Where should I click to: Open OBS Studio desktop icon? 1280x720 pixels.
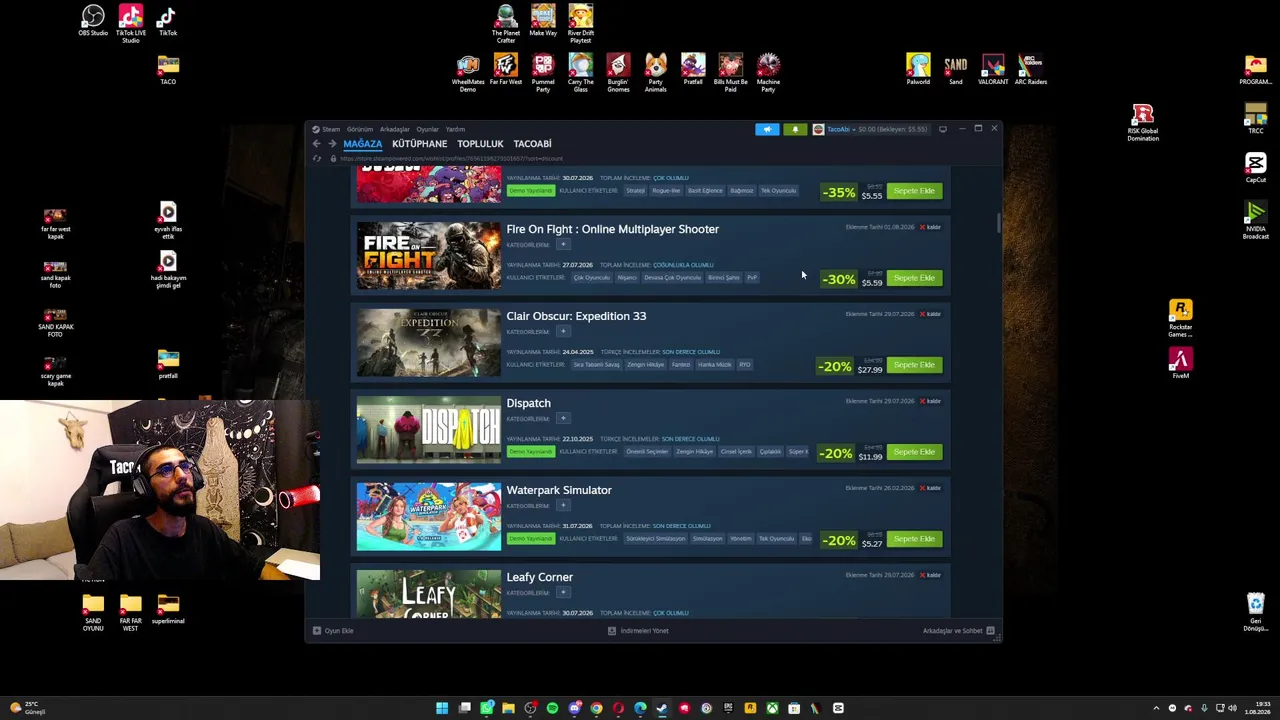pos(93,21)
